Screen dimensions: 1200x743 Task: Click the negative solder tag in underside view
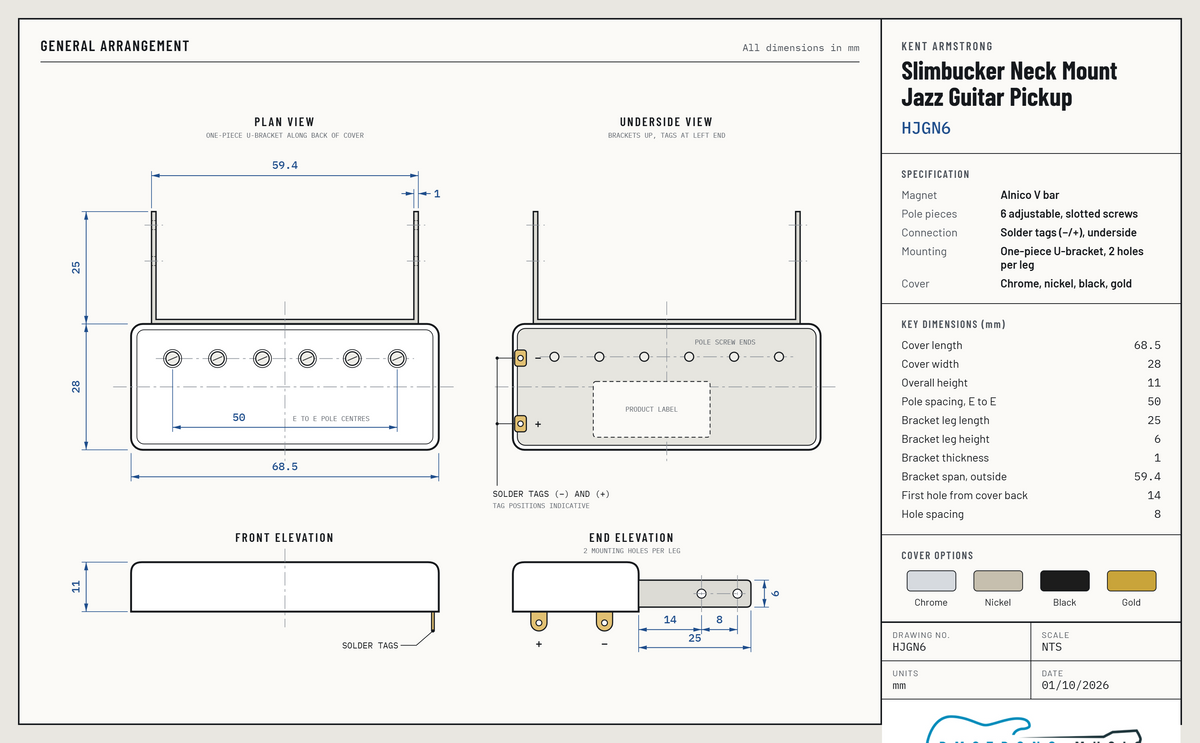click(x=520, y=357)
